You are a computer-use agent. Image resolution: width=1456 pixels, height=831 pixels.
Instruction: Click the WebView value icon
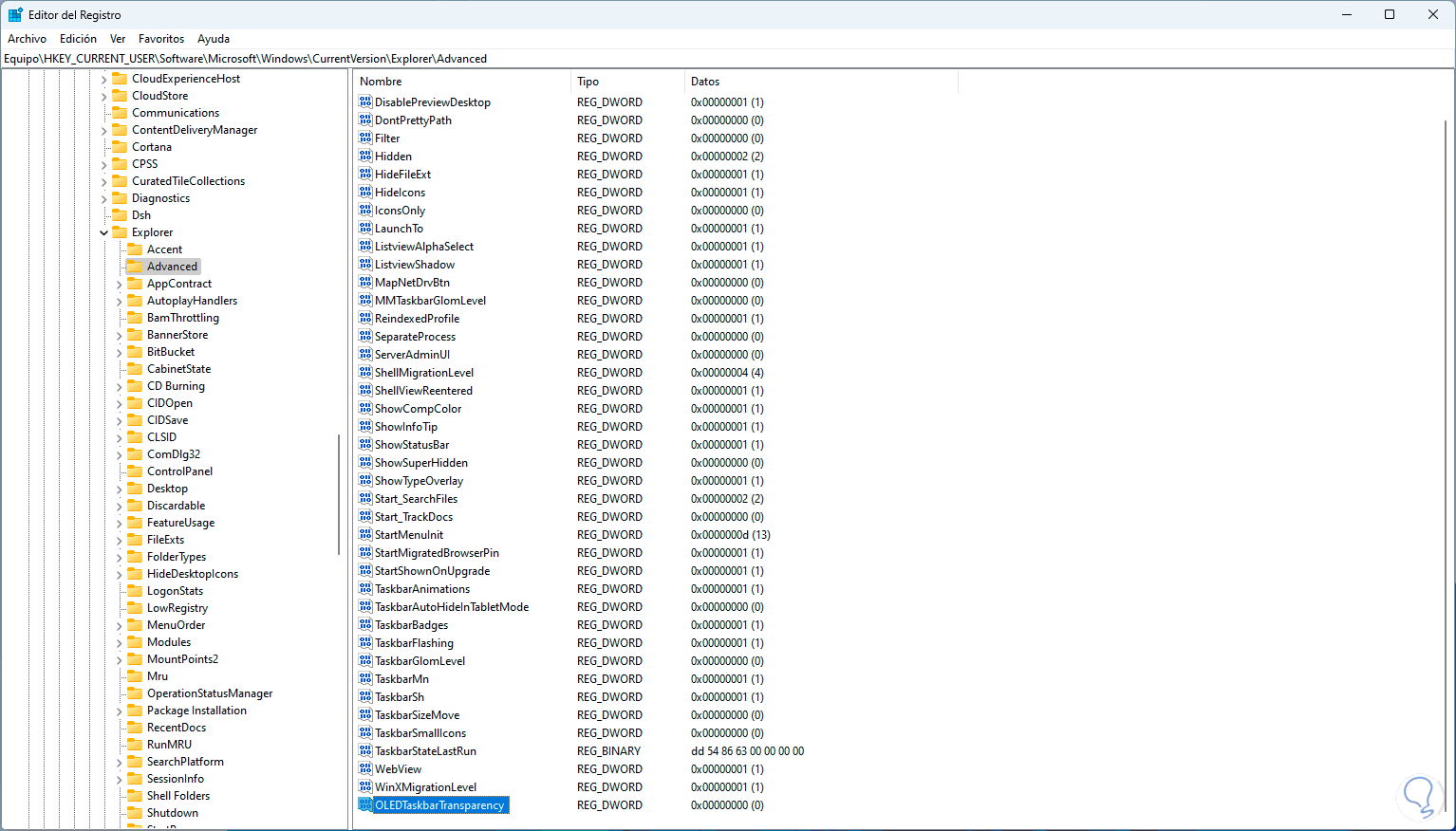click(x=365, y=768)
